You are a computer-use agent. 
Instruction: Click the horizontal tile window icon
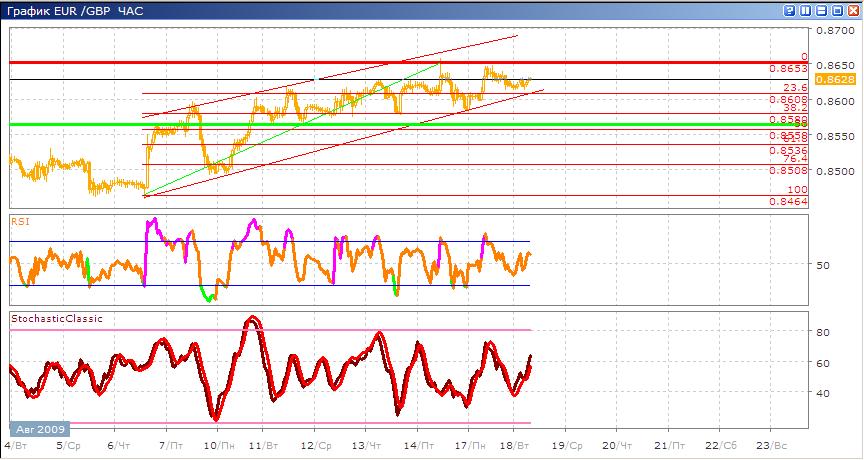point(820,10)
